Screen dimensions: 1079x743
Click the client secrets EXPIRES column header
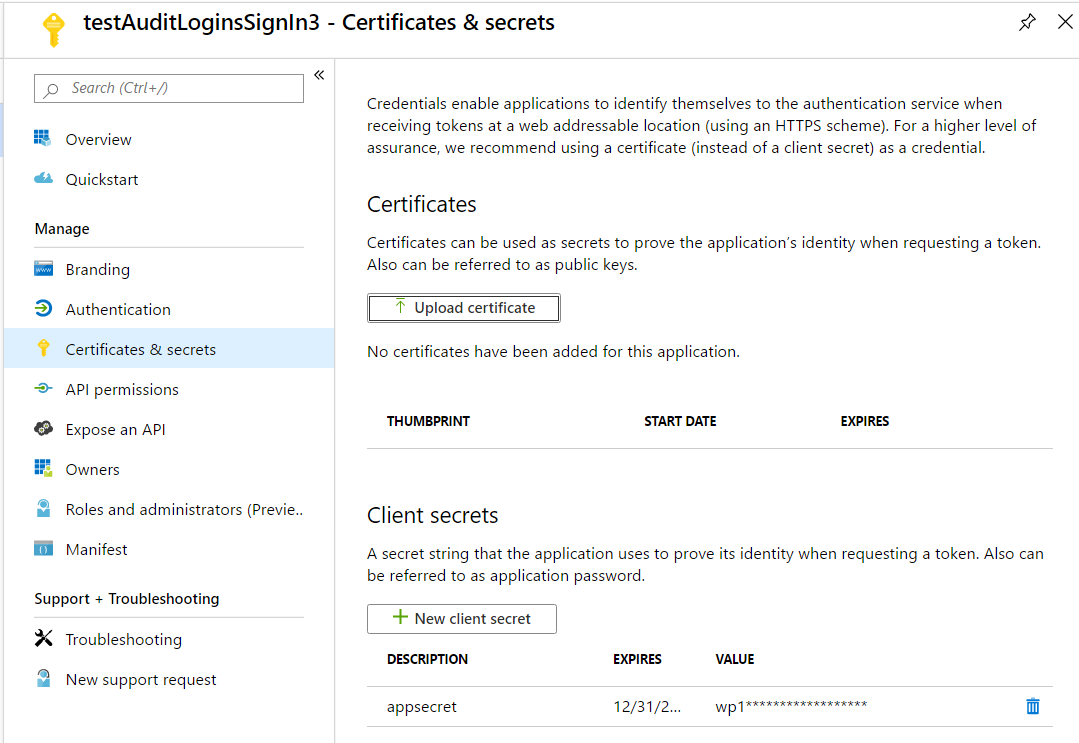637,659
